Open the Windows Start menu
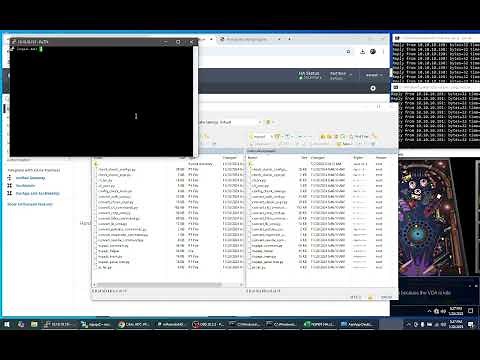This screenshot has height=360, width=480. pos(7,324)
